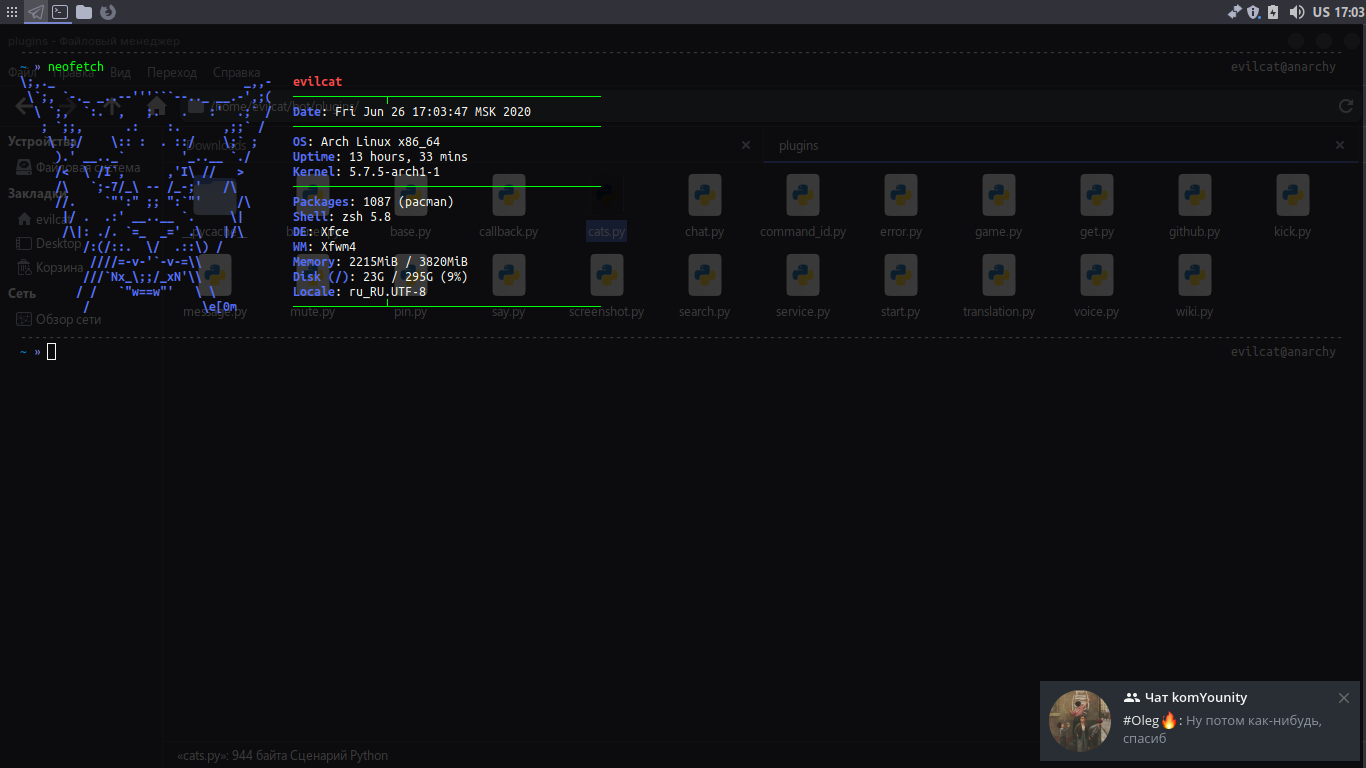This screenshot has width=1366, height=768.
Task: Switch to Telegram from the top panel
Action: tap(36, 12)
